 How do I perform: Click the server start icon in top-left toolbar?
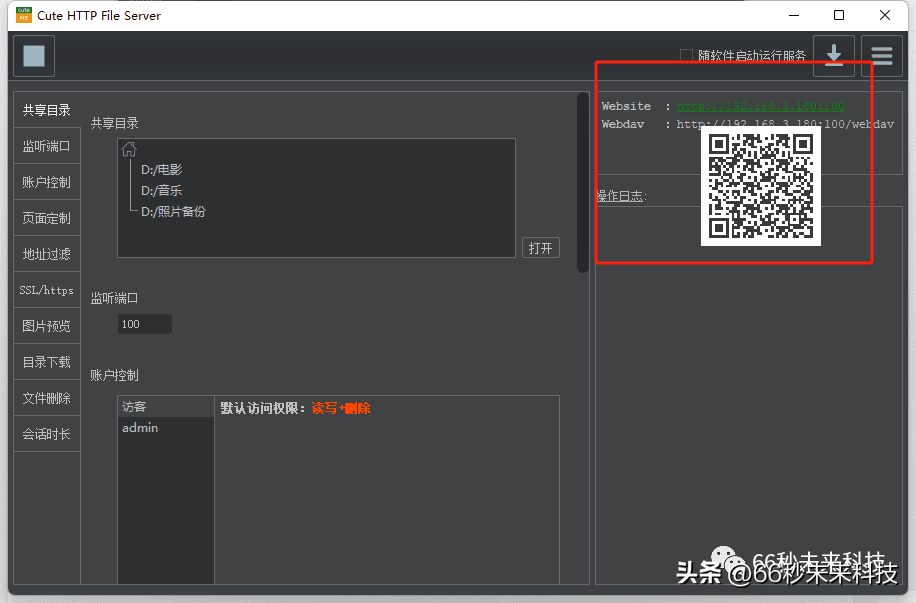(33, 56)
